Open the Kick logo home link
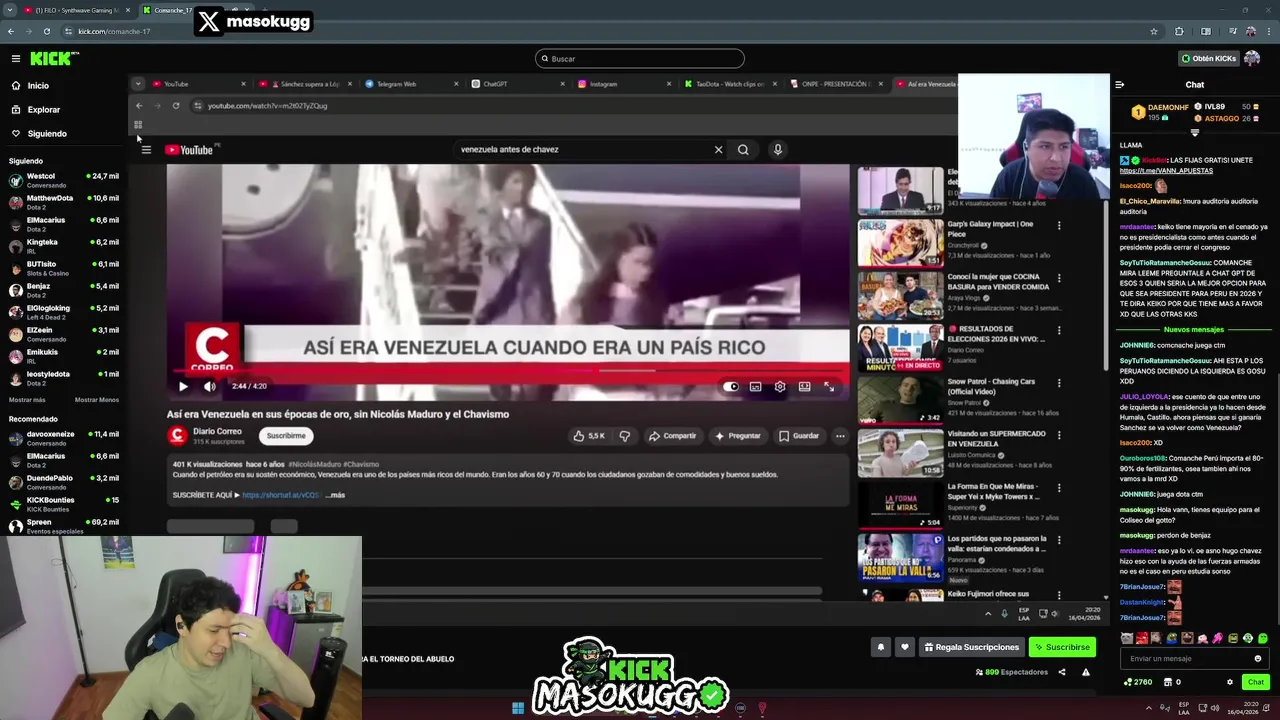Image resolution: width=1280 pixels, height=720 pixels. coord(50,58)
